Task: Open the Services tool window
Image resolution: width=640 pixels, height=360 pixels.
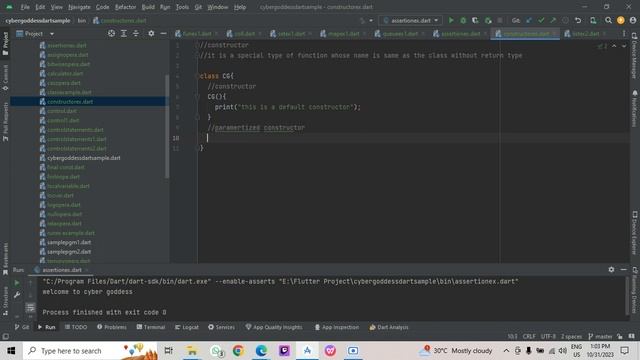Action: coord(221,327)
